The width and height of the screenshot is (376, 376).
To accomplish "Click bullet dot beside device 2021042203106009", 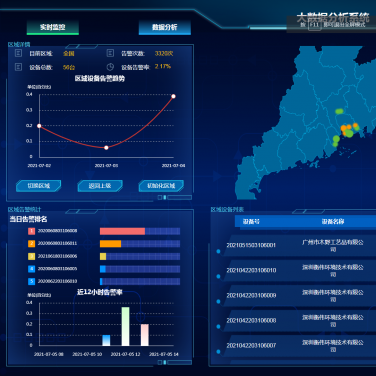I will (x=218, y=301).
